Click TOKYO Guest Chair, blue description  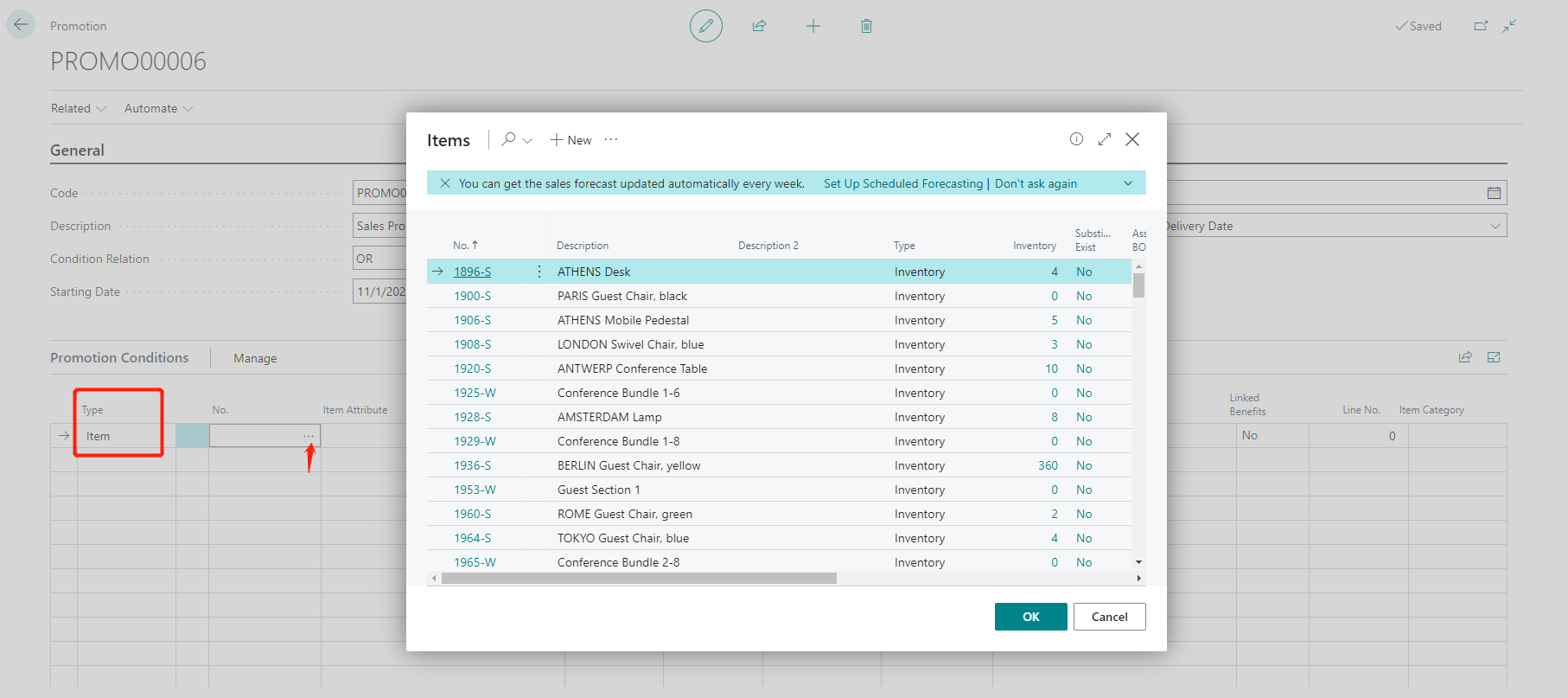(x=623, y=538)
